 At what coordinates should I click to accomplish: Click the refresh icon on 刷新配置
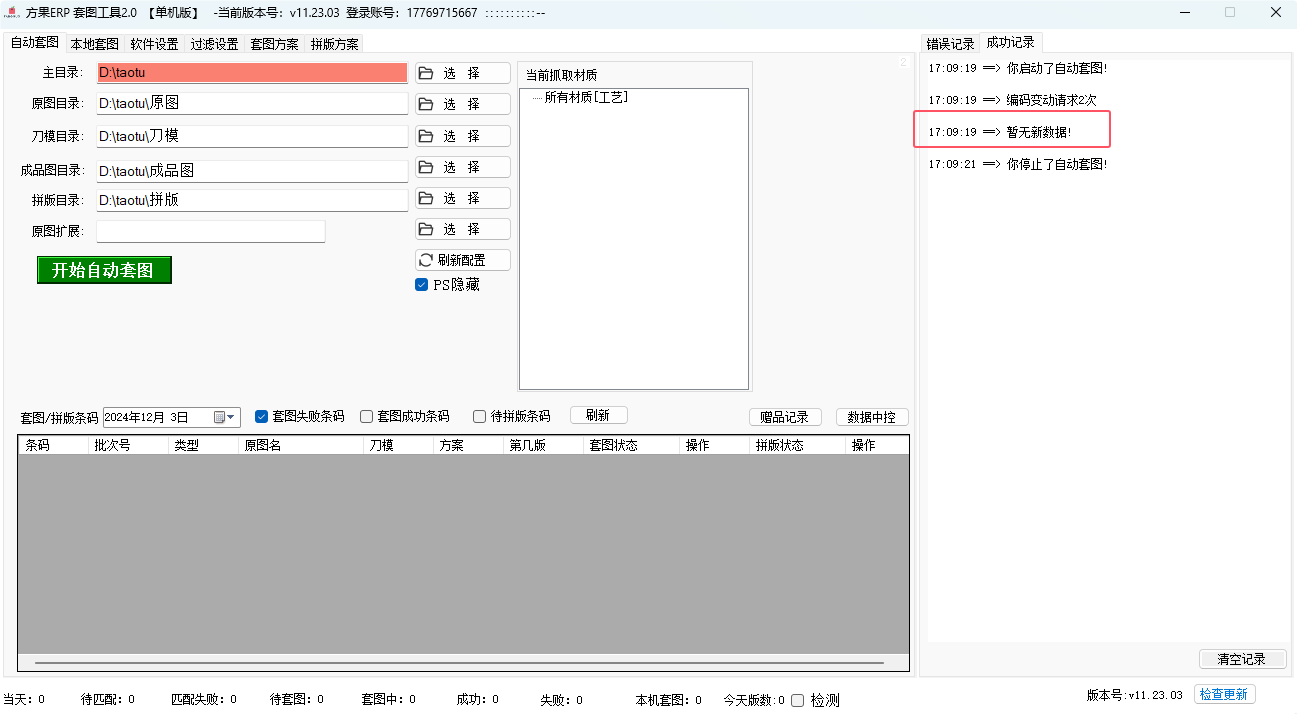pos(427,260)
